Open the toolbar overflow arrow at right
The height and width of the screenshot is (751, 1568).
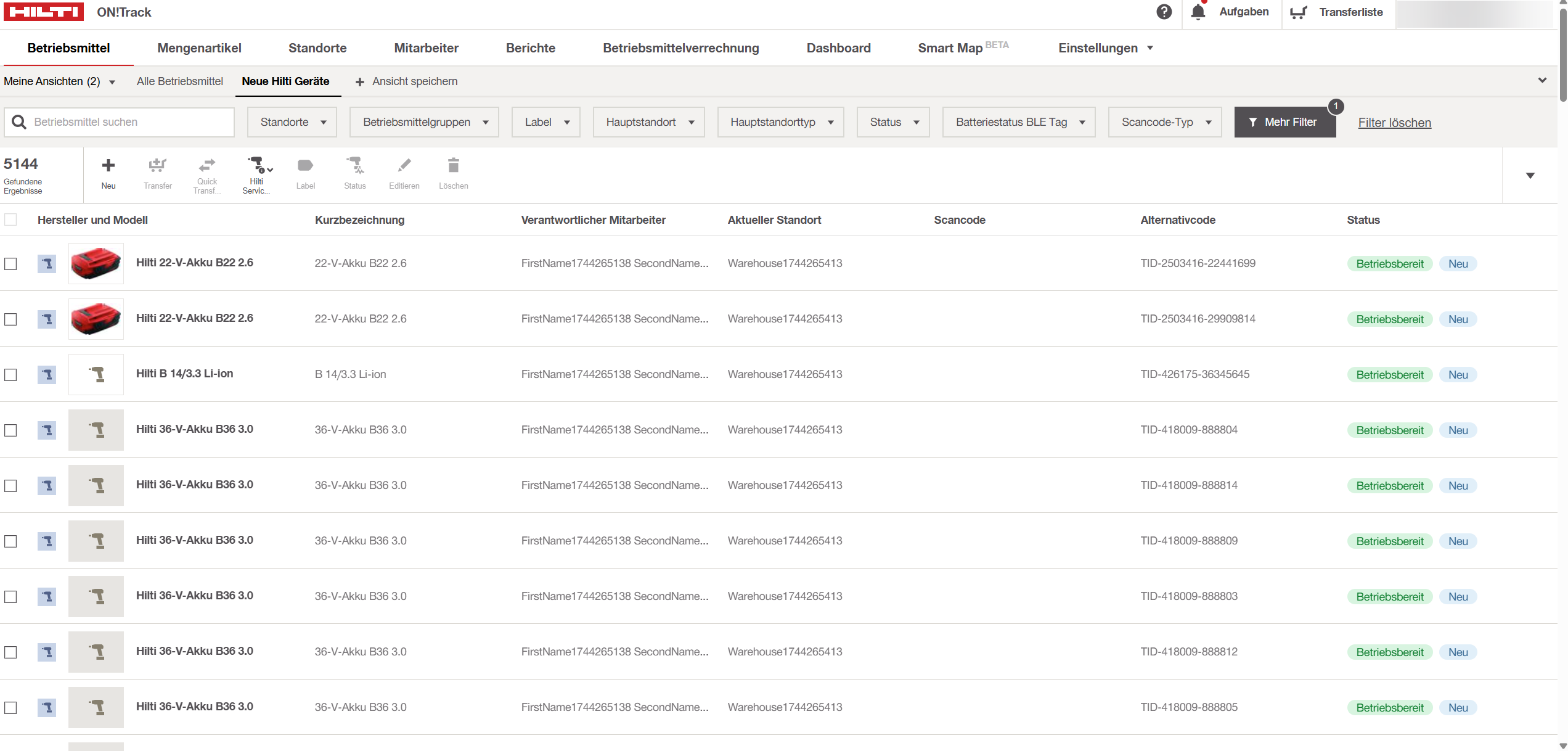(1530, 176)
